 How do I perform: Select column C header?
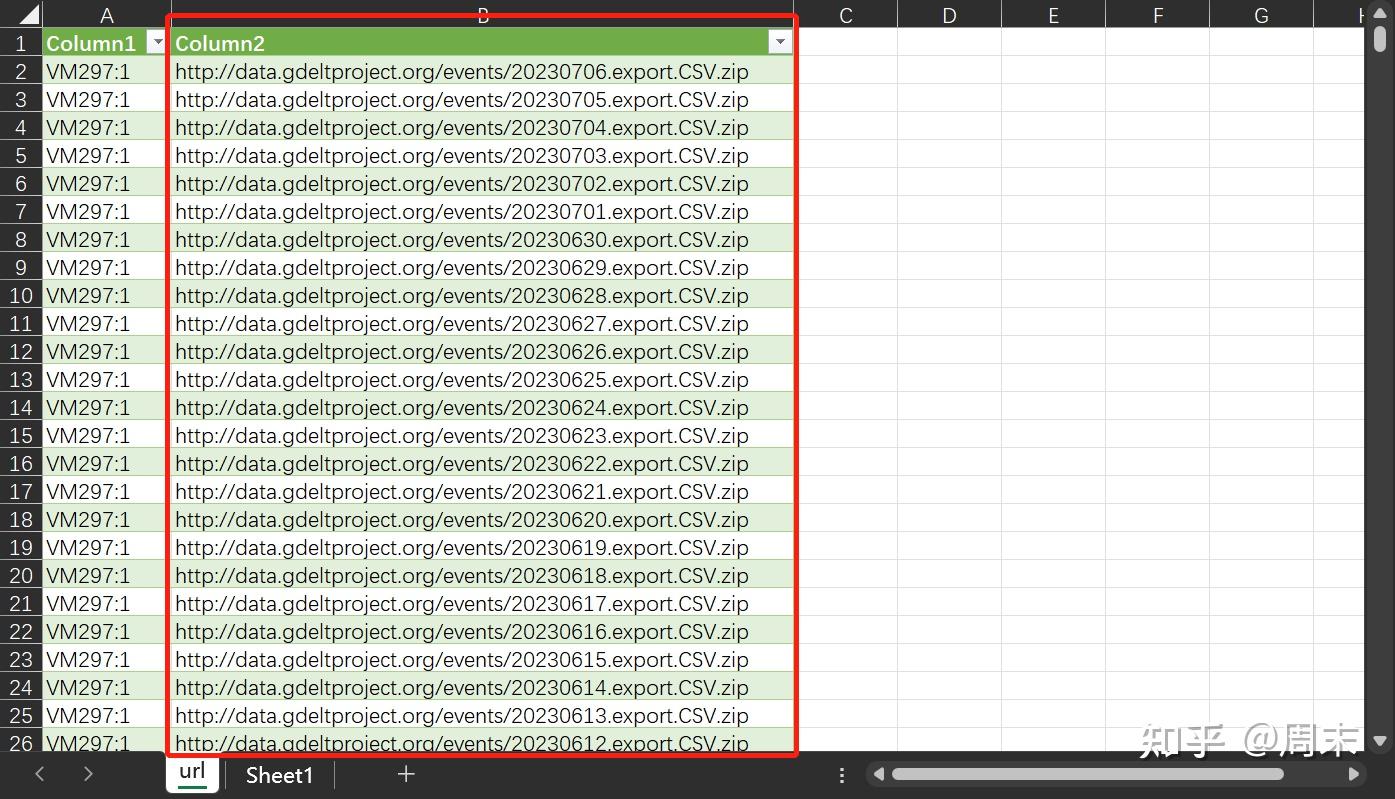(x=846, y=15)
